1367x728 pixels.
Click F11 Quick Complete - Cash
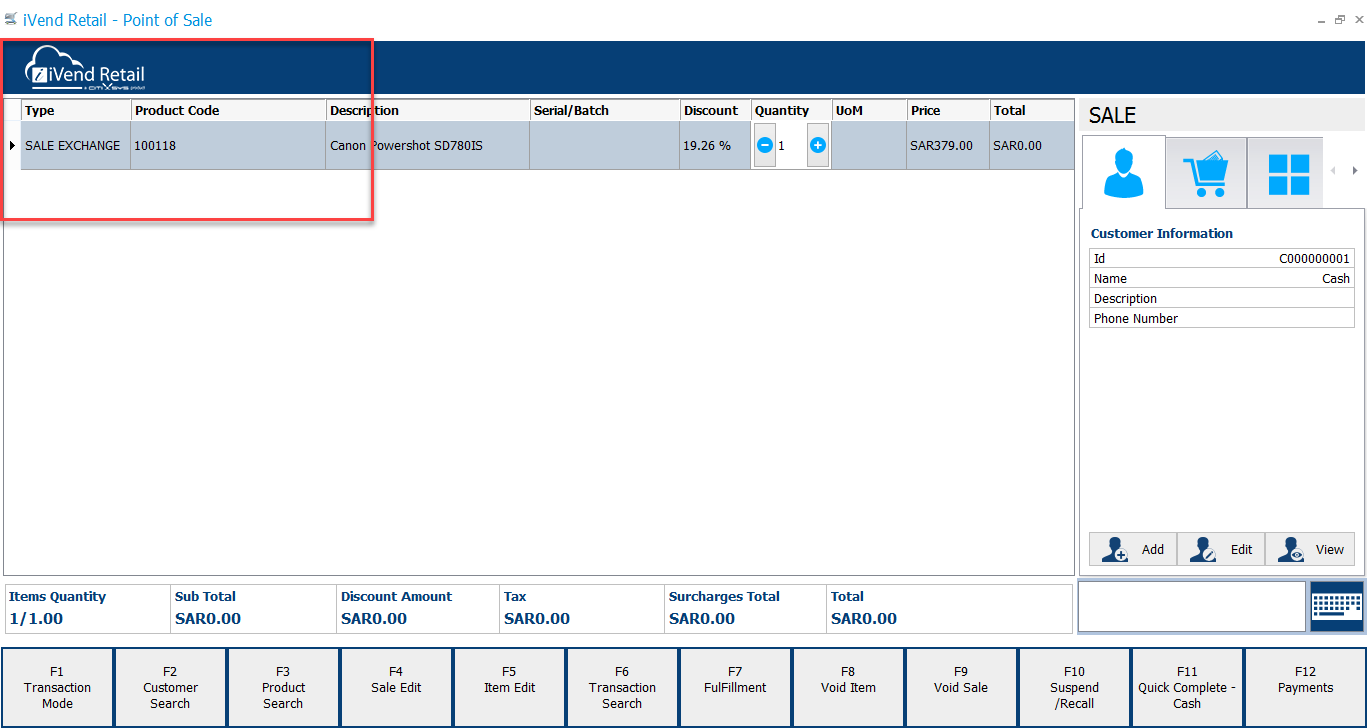[x=1187, y=687]
